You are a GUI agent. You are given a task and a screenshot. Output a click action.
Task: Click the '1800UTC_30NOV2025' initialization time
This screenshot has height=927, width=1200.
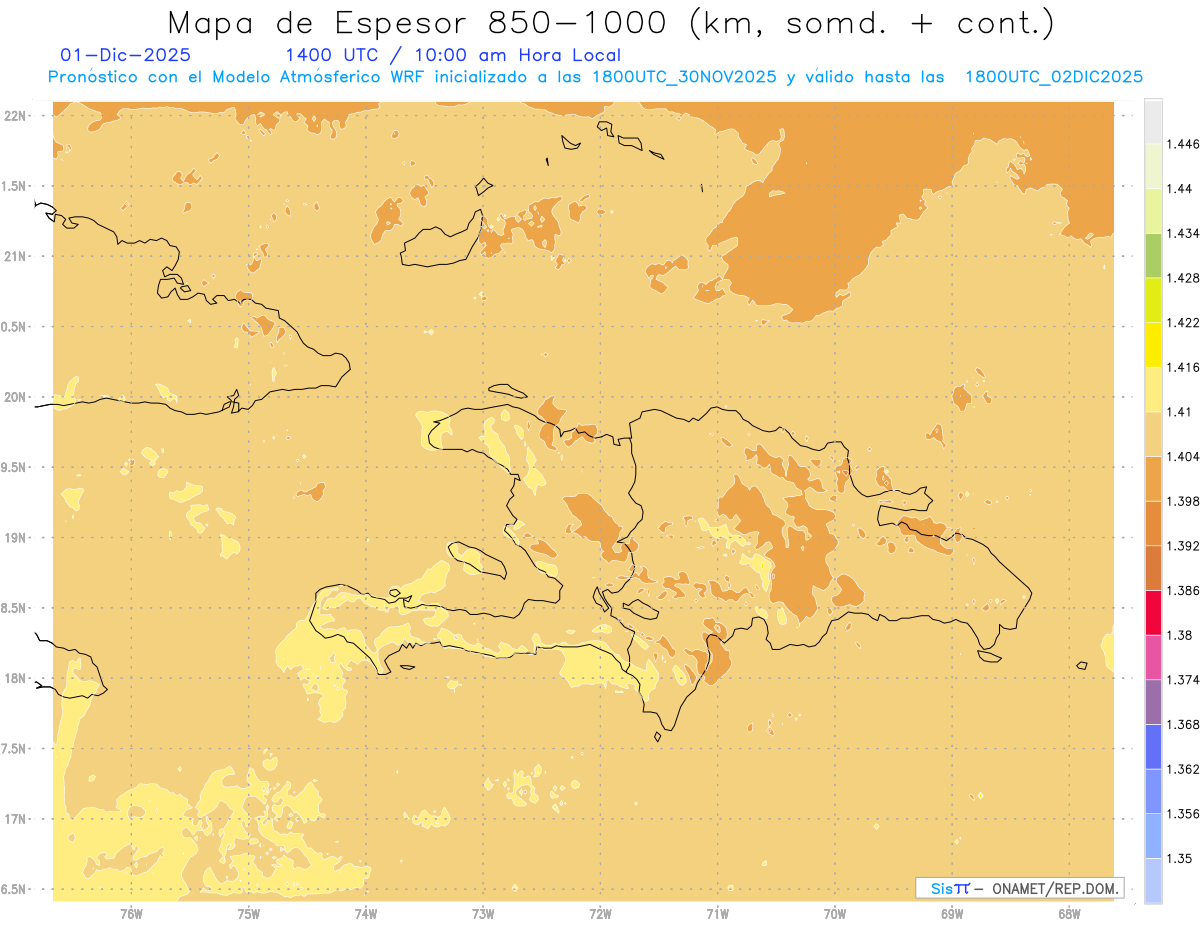(685, 77)
